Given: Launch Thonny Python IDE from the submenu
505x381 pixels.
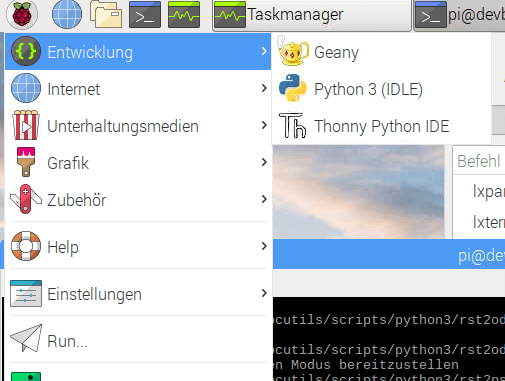Looking at the screenshot, I should [x=382, y=126].
